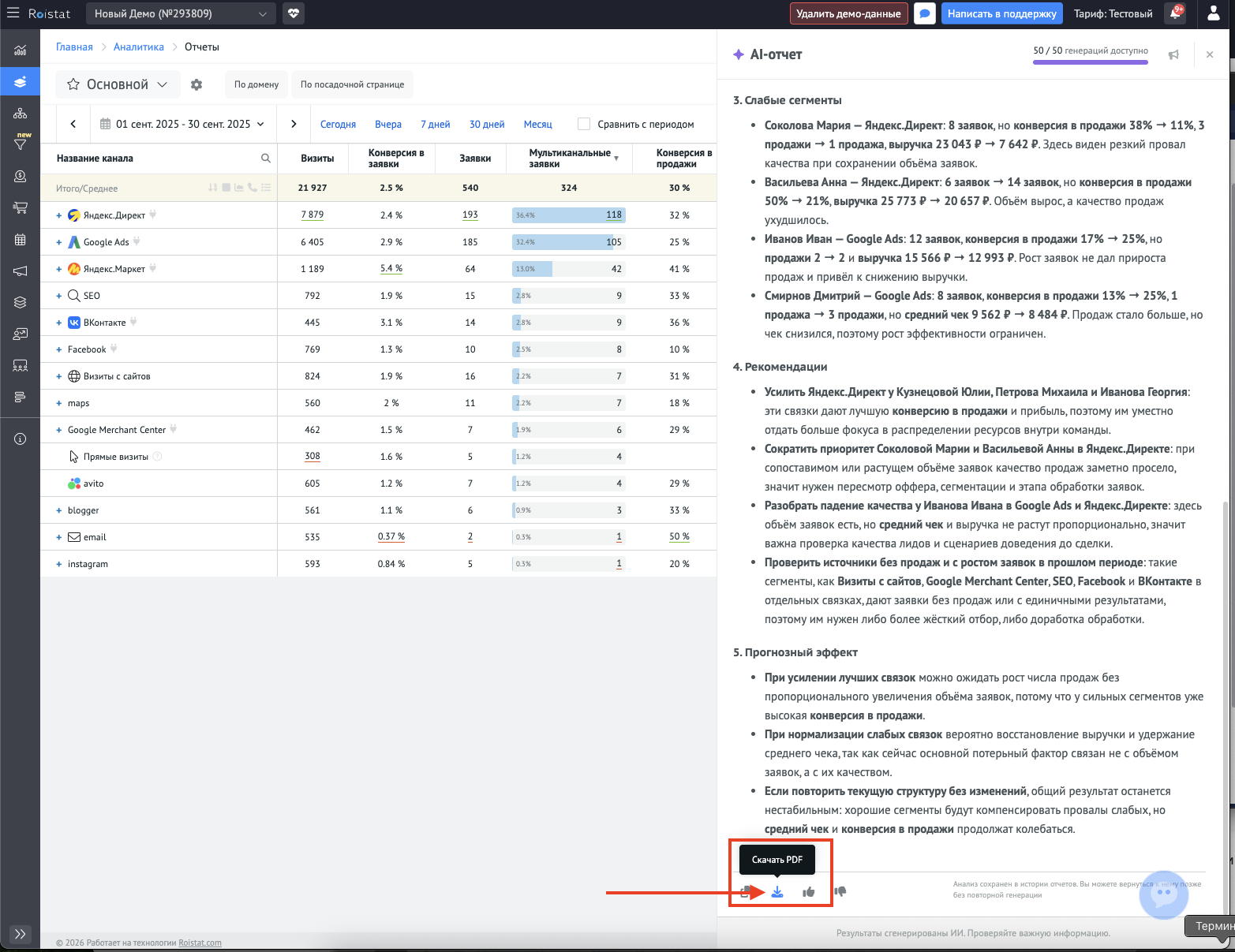
Task: Download AI report as PDF
Action: click(777, 892)
